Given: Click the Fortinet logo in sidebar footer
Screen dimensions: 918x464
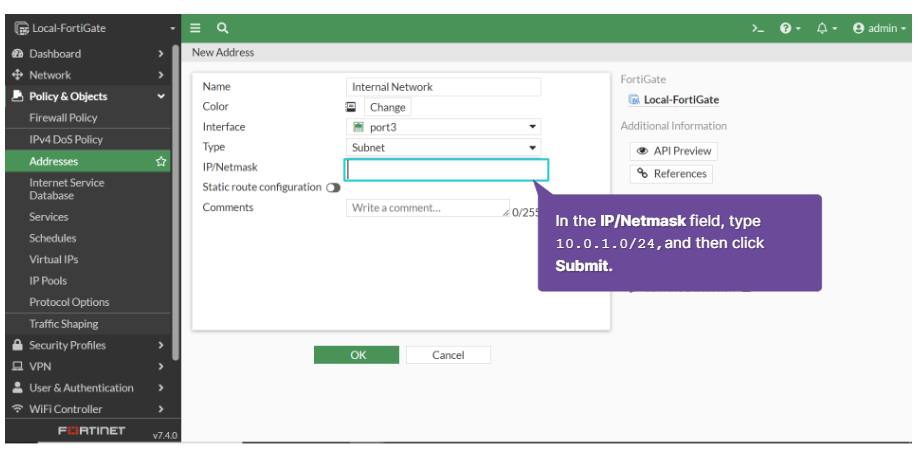Looking at the screenshot, I should pyautogui.click(x=91, y=431).
